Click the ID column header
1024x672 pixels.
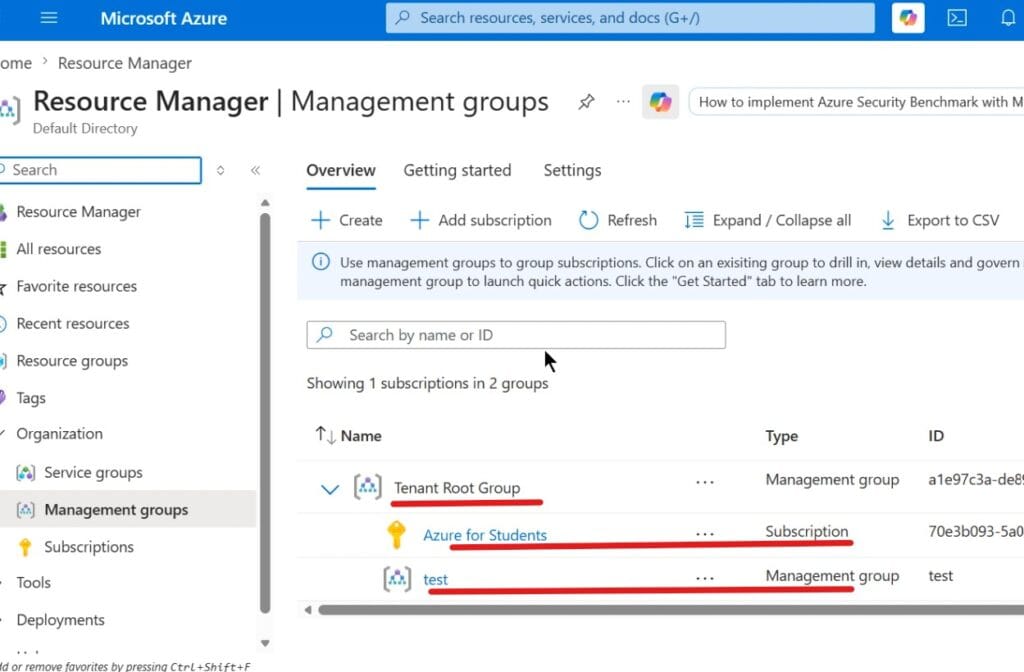pos(936,436)
